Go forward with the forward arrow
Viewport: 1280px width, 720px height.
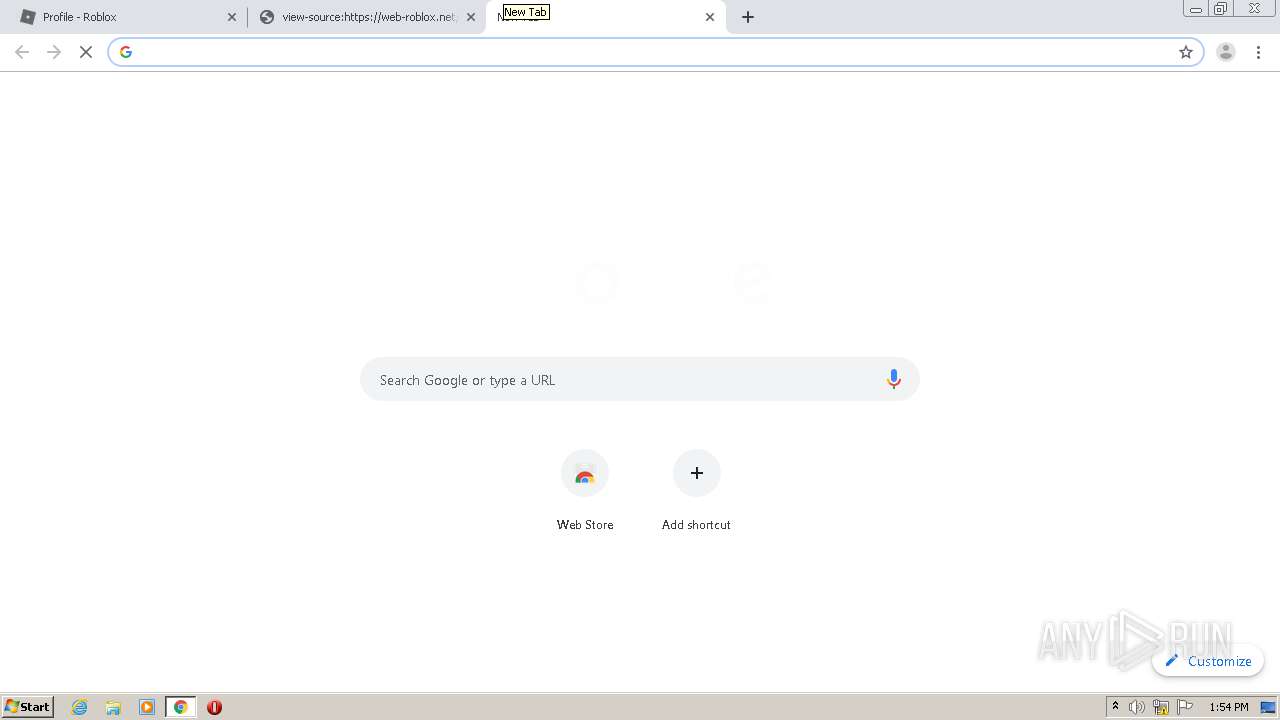(54, 52)
